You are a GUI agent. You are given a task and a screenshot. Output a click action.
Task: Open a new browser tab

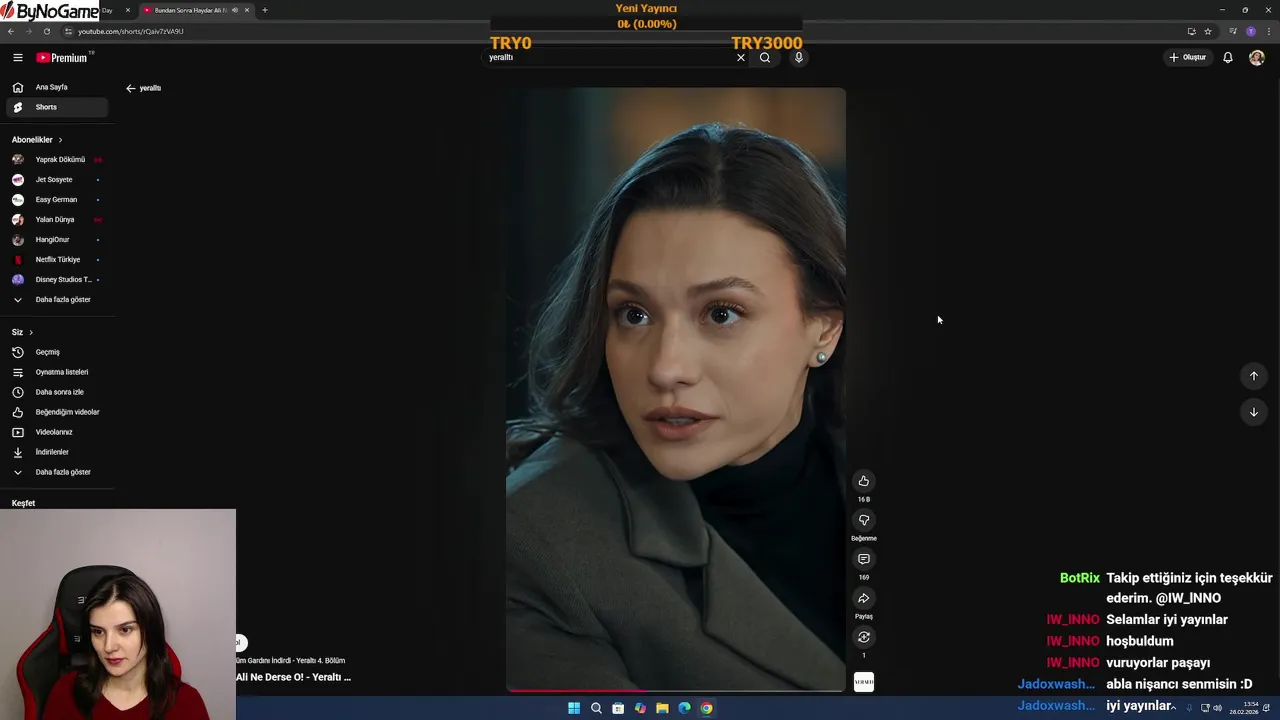(x=265, y=10)
